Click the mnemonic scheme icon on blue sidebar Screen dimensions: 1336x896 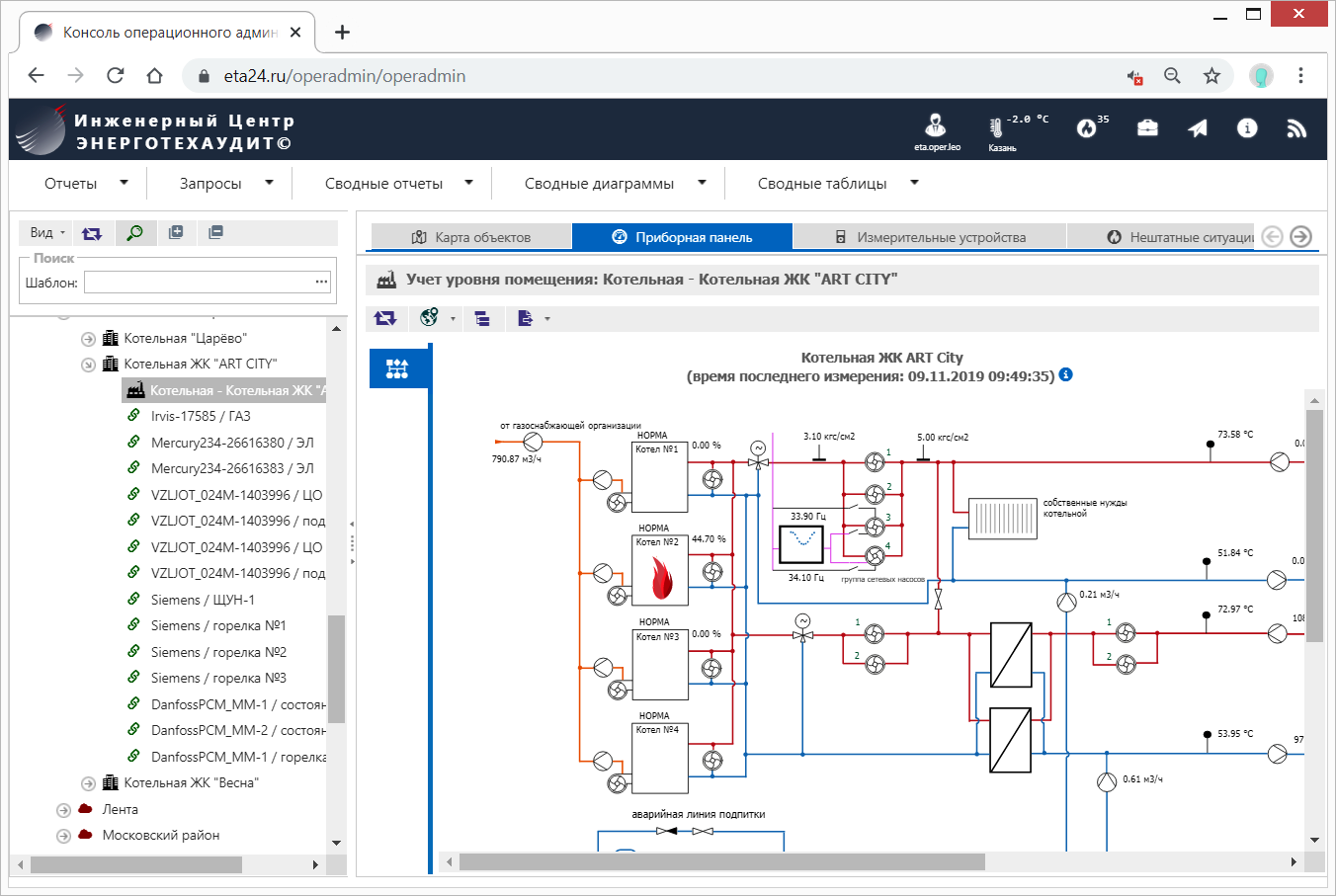[x=397, y=368]
